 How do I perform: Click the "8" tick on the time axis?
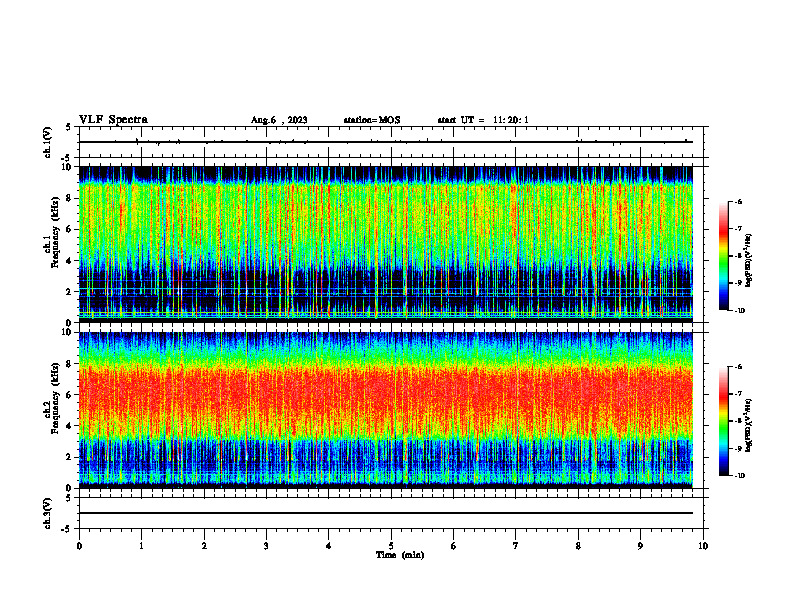pos(578,546)
